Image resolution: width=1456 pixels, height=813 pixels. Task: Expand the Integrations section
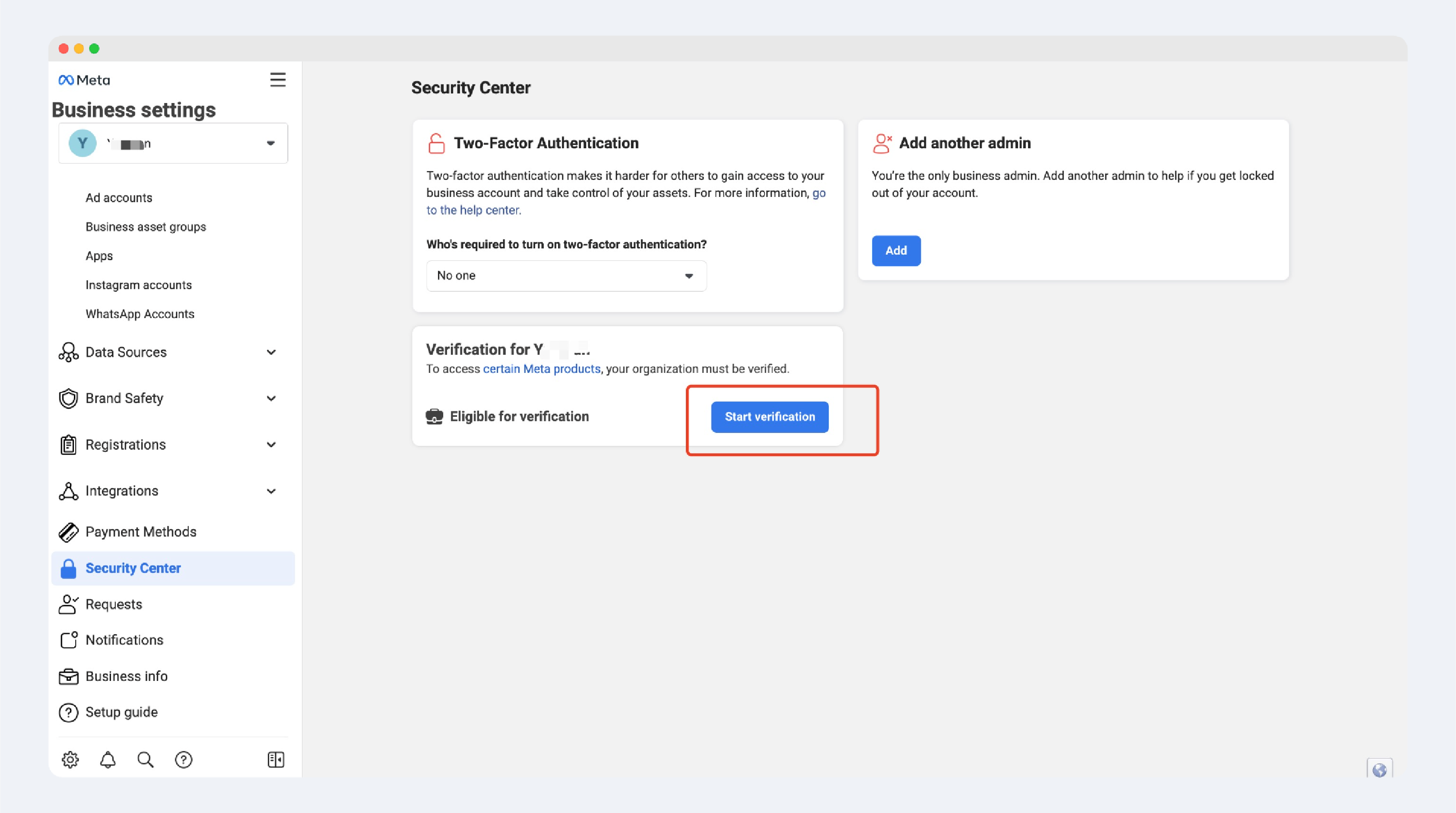271,491
